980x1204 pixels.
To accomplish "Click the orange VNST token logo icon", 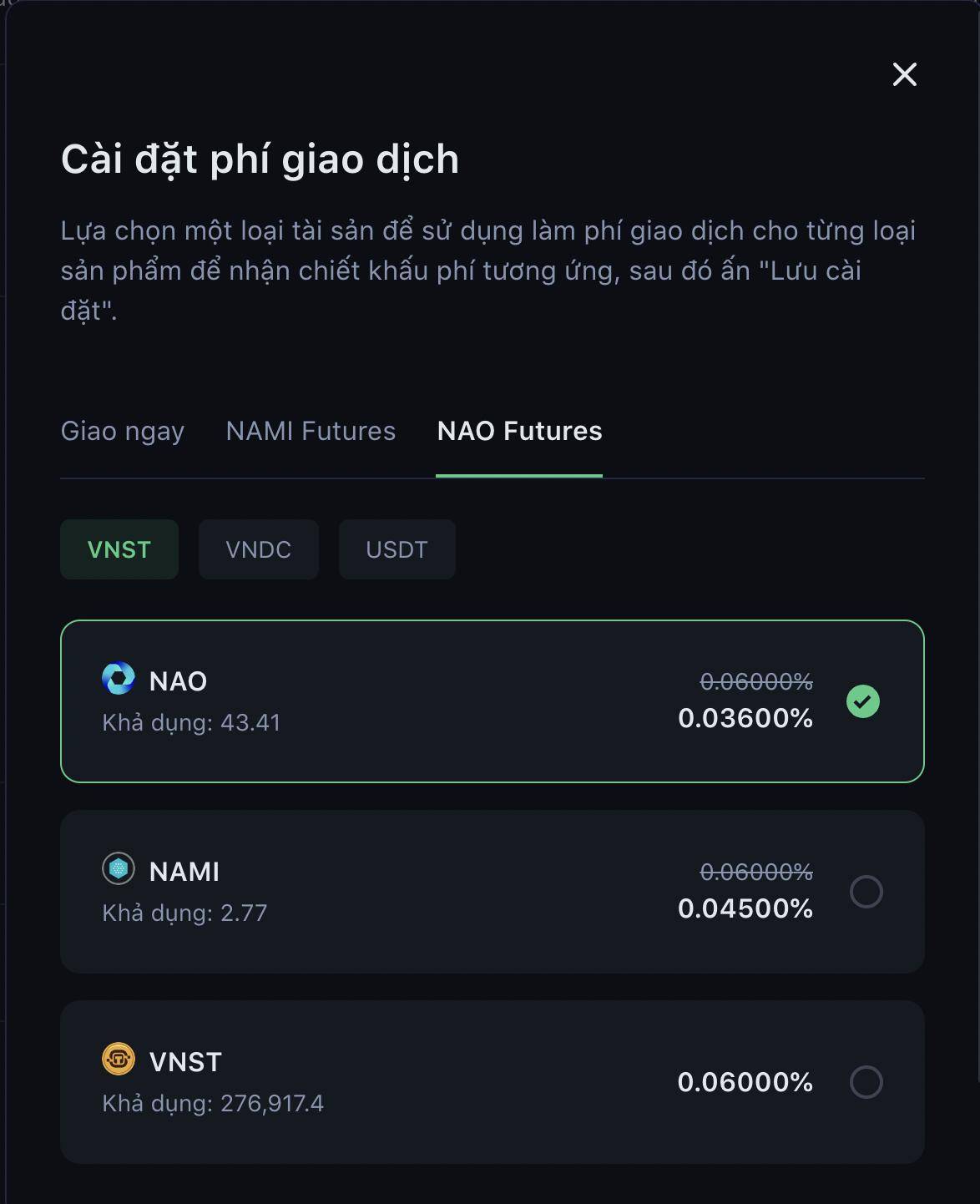I will pyautogui.click(x=119, y=1059).
